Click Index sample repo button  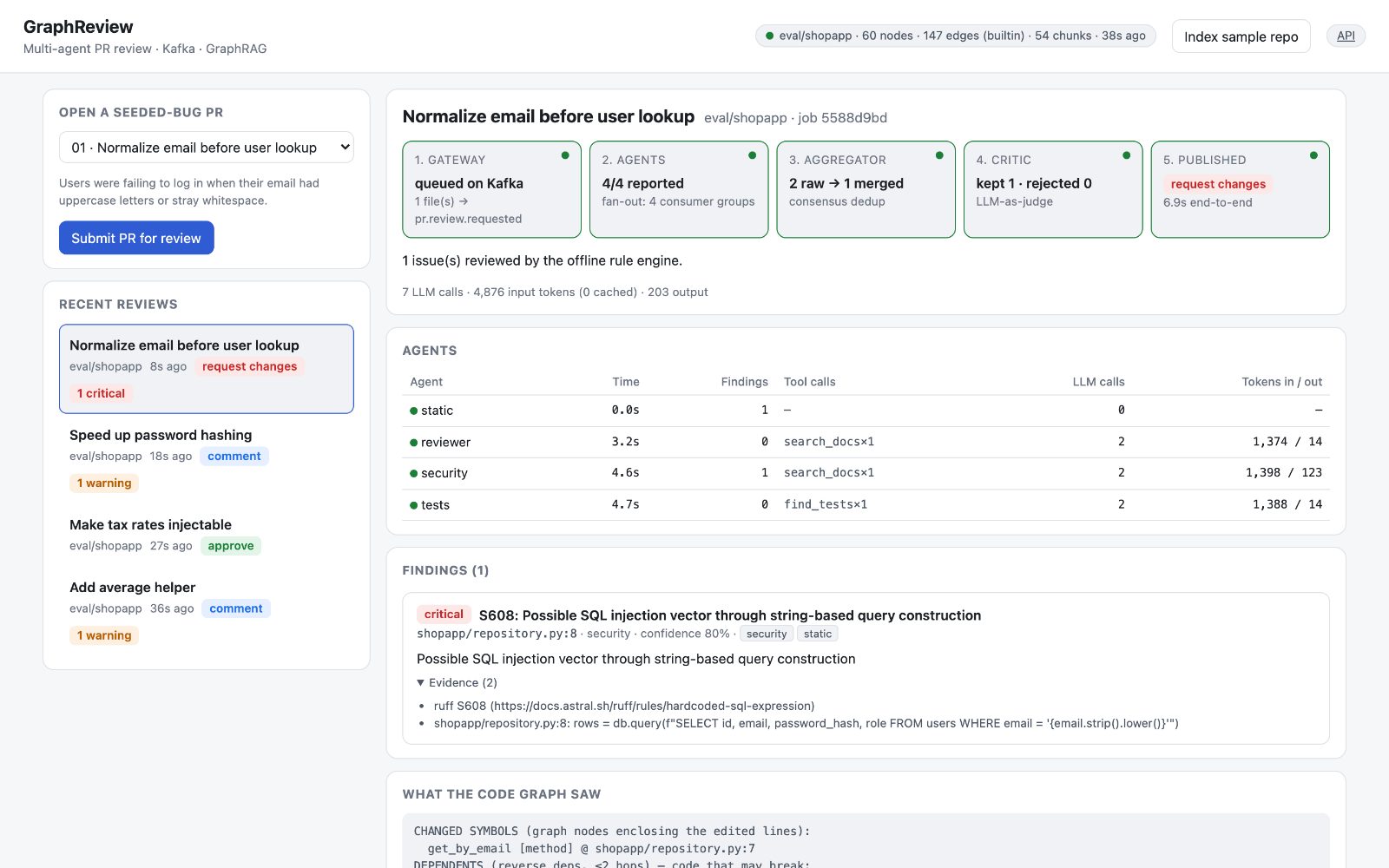point(1241,36)
